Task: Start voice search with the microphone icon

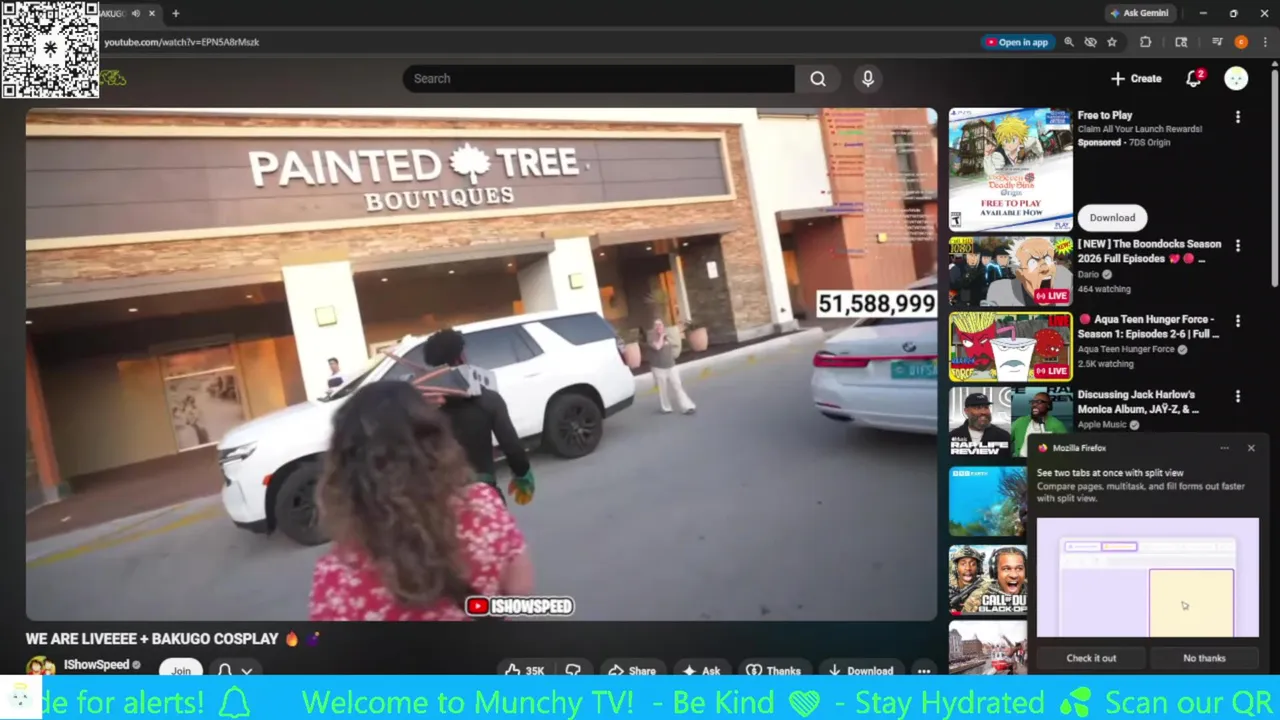Action: pyautogui.click(x=867, y=79)
